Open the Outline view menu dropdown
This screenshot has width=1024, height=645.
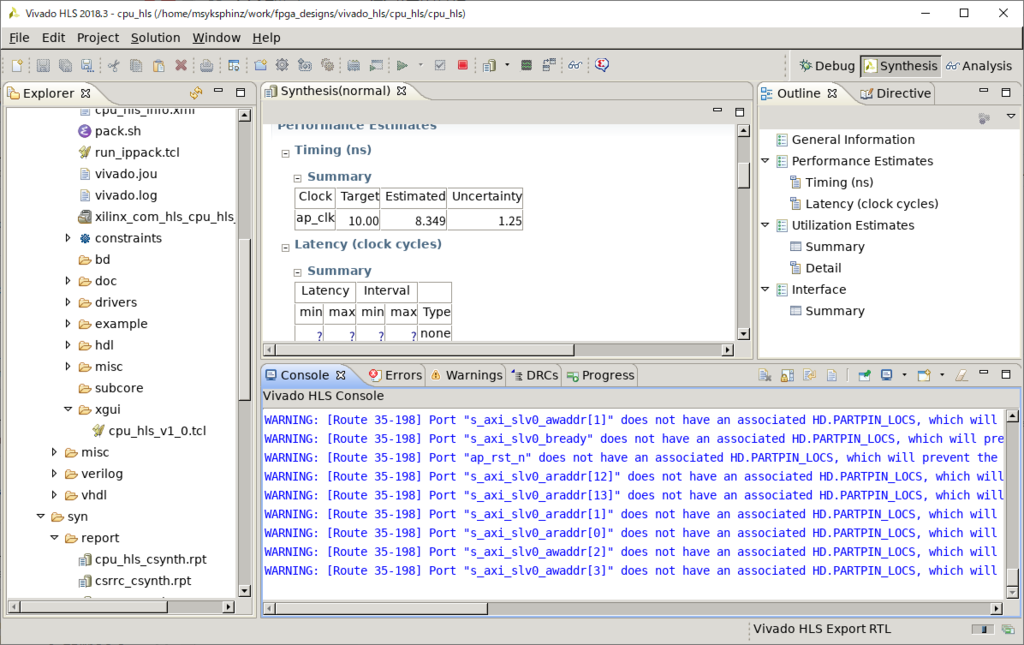[x=1010, y=116]
